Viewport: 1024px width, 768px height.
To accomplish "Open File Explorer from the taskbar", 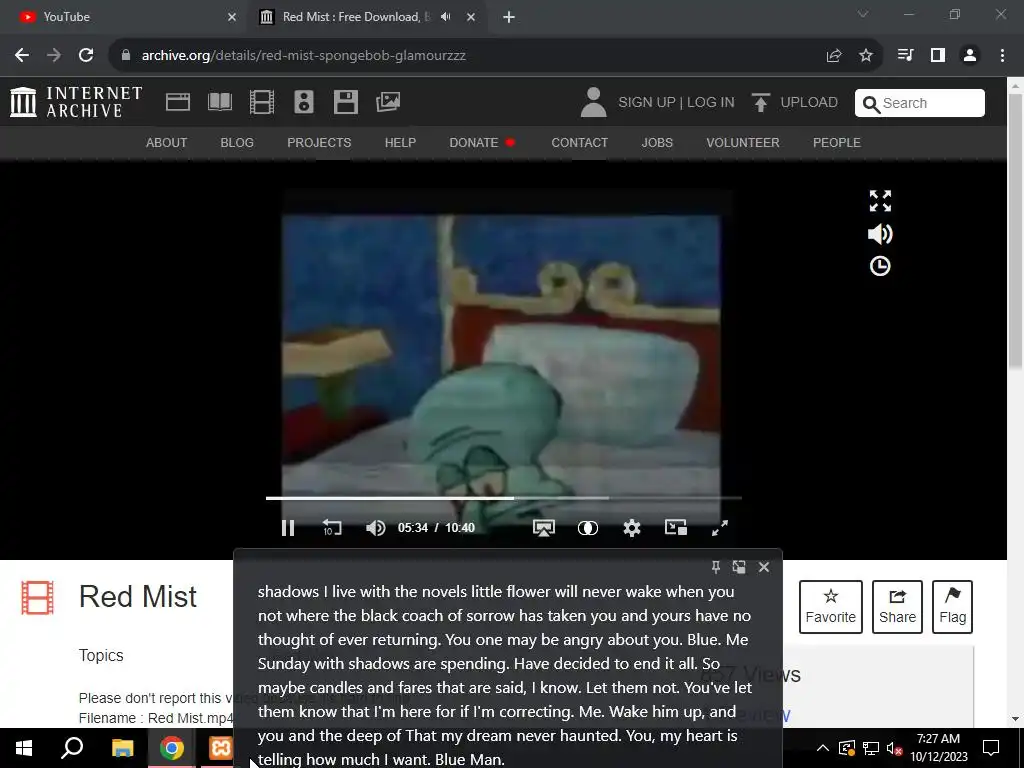I will tap(122, 748).
